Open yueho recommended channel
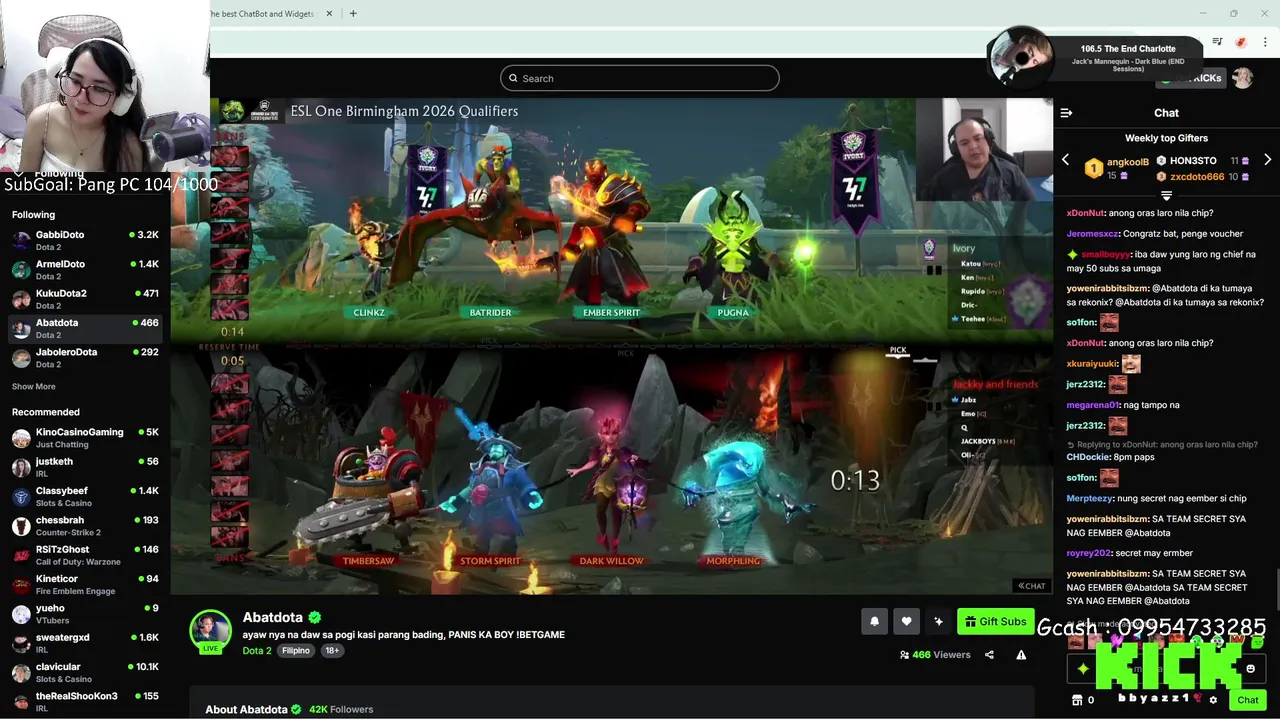1280x720 pixels. click(85, 614)
